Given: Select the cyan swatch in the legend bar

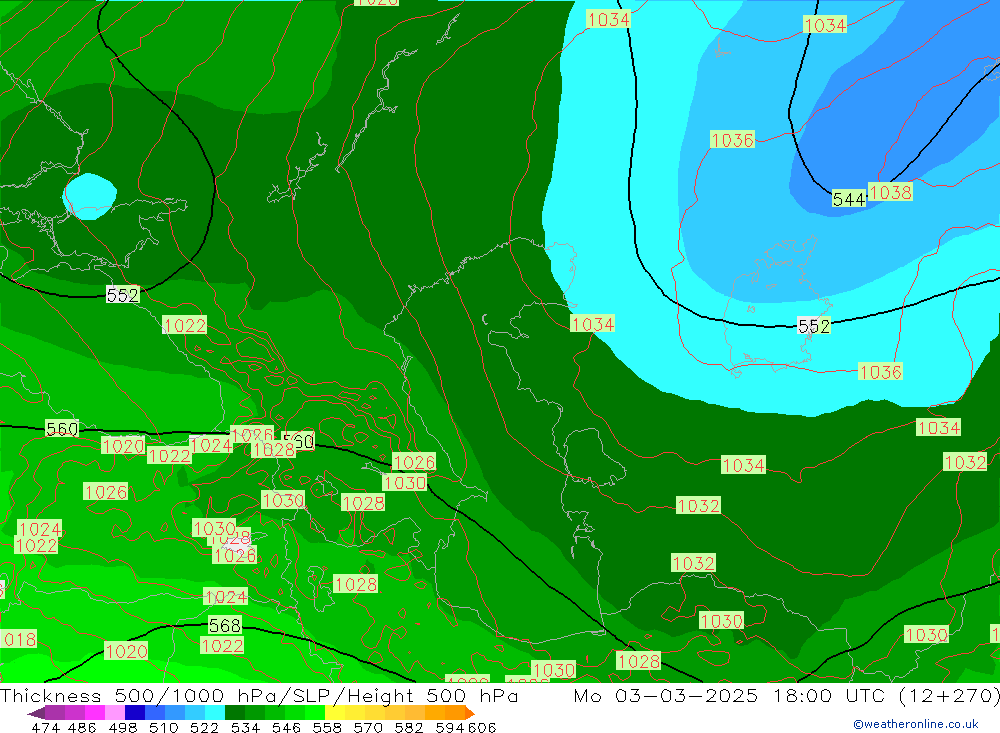Looking at the screenshot, I should point(215,713).
